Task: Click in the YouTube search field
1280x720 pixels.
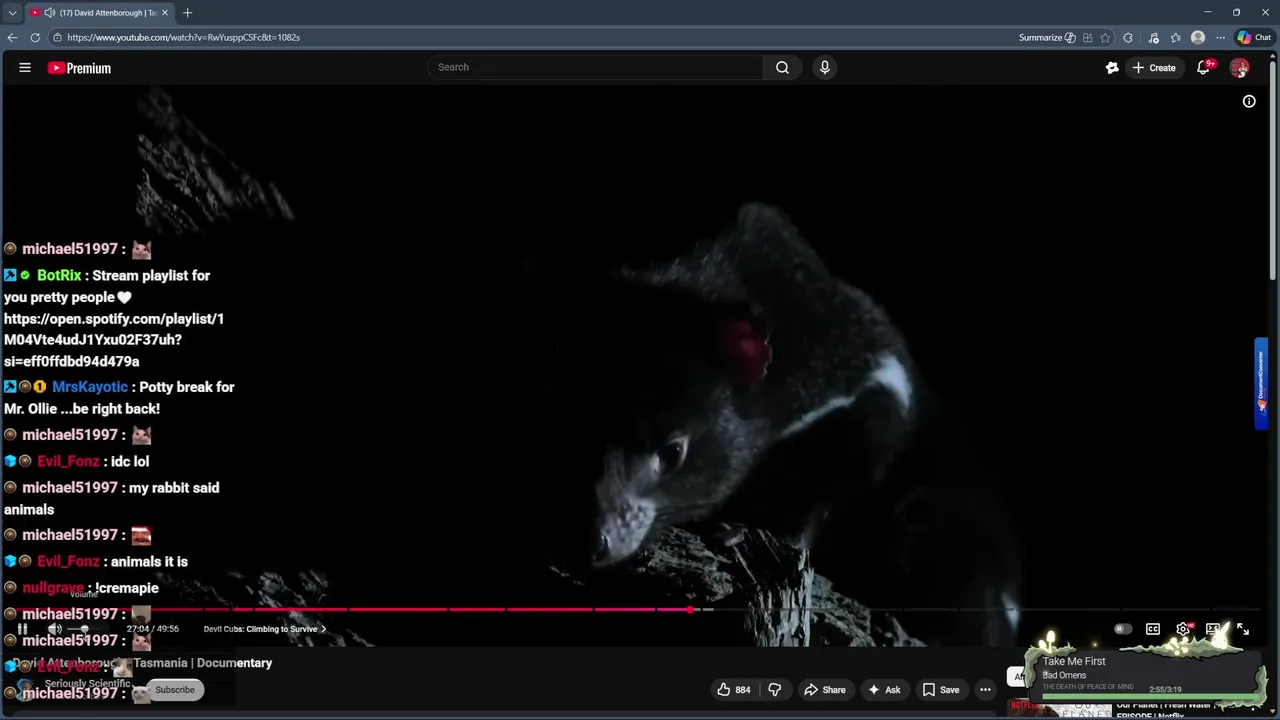Action: point(595,67)
